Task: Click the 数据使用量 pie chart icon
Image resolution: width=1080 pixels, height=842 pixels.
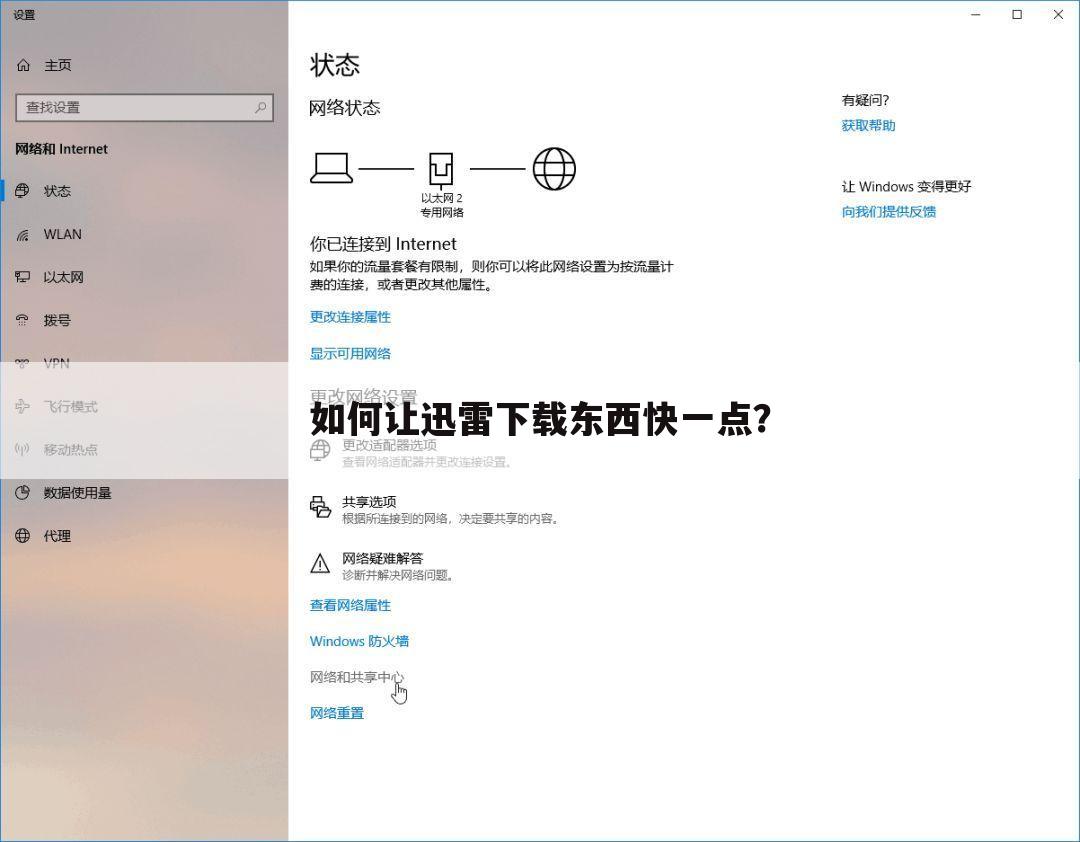Action: 23,493
